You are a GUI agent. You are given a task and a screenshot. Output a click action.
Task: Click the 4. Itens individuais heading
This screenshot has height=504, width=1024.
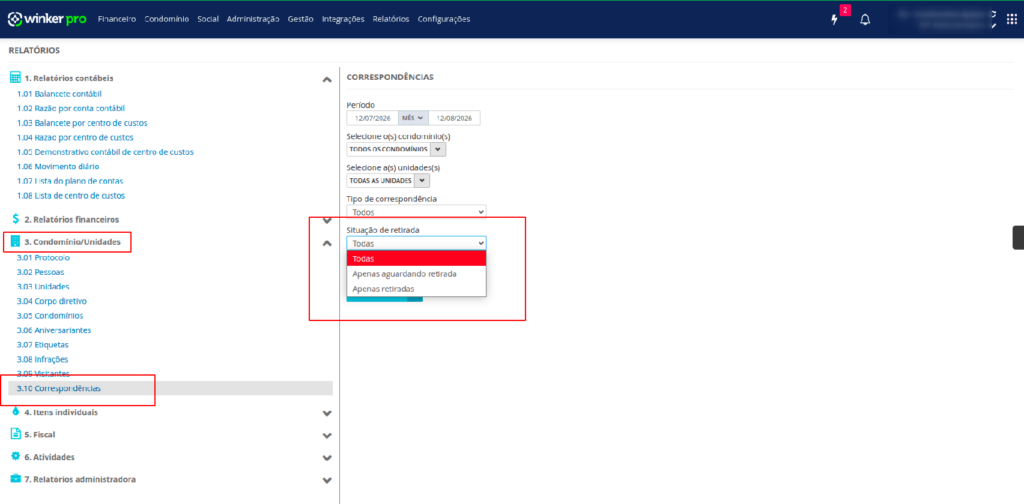pyautogui.click(x=61, y=413)
